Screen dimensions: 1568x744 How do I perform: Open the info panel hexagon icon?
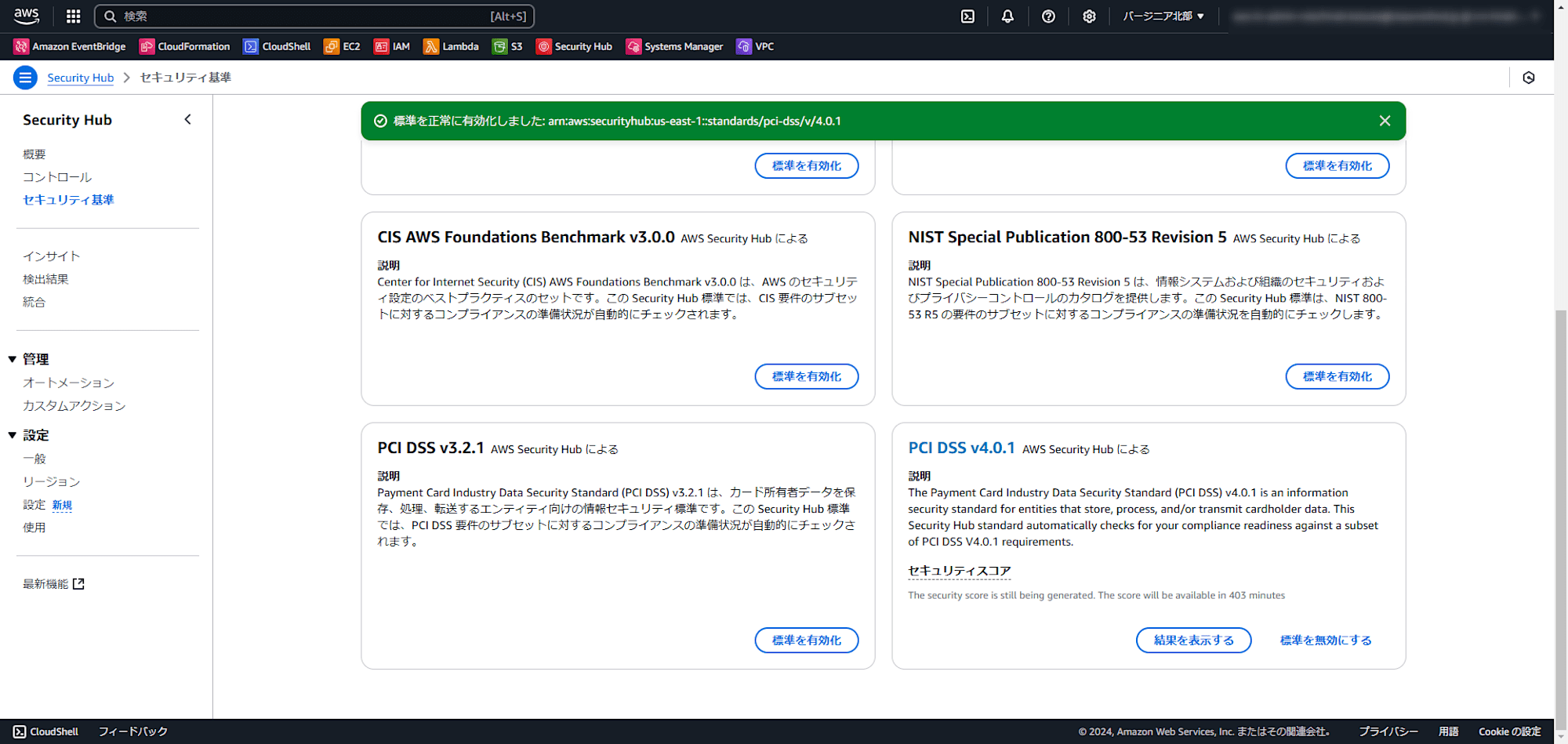tap(1529, 78)
